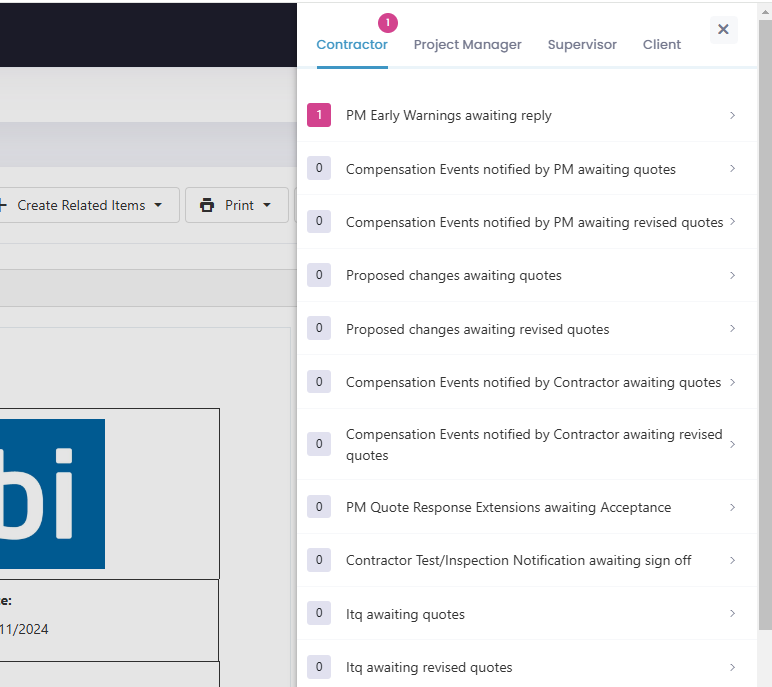
Task: Click chevron for Proposed changes awaiting quotes
Action: tap(732, 275)
